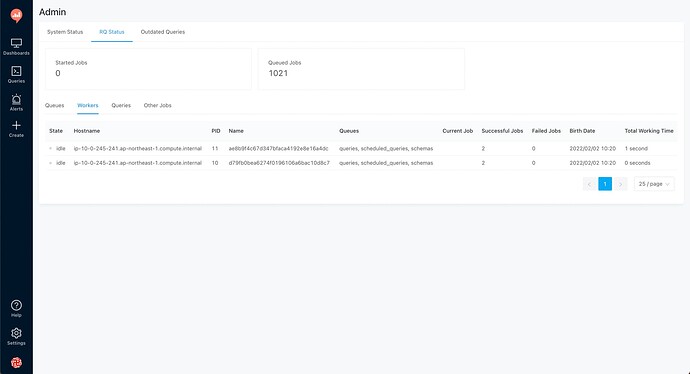The image size is (690, 374).
Task: Go to previous page arrow
Action: pyautogui.click(x=590, y=184)
